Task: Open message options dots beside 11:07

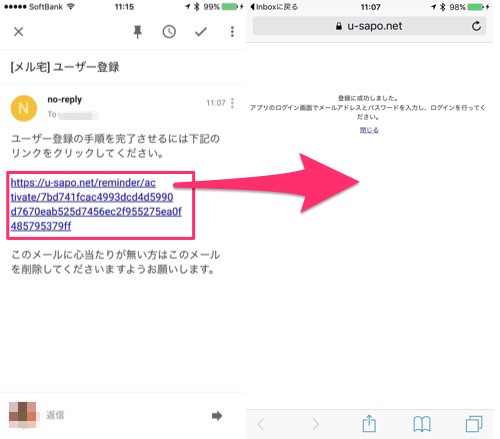Action: click(232, 103)
